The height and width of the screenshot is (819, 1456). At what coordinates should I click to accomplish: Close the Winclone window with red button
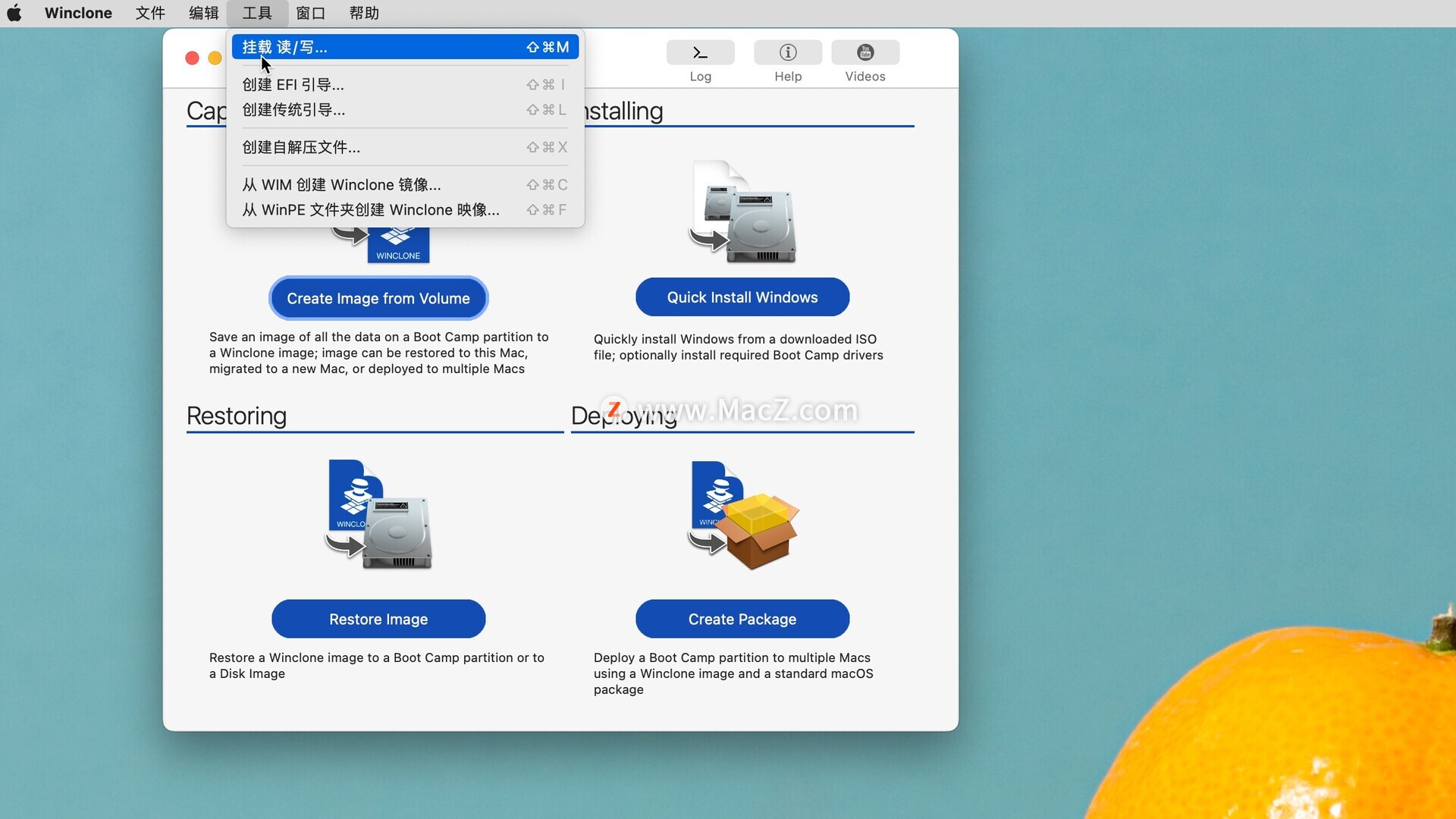click(x=192, y=58)
